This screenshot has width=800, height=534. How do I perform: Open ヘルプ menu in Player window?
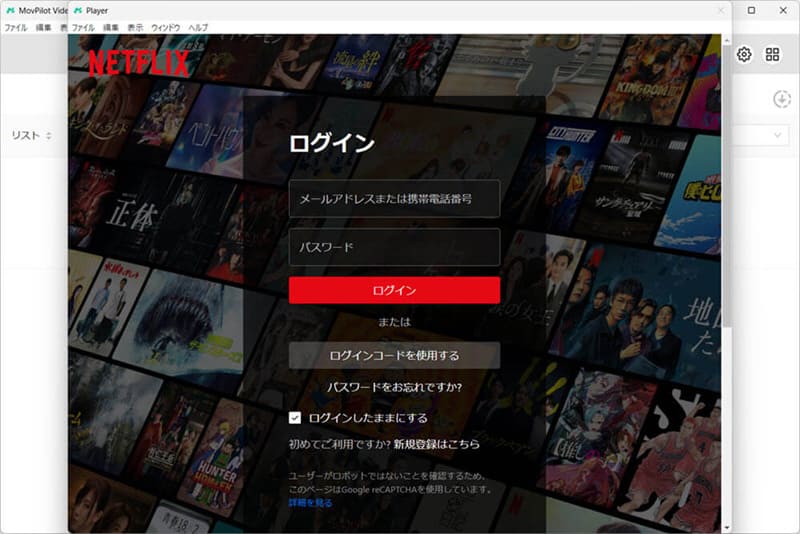click(198, 28)
